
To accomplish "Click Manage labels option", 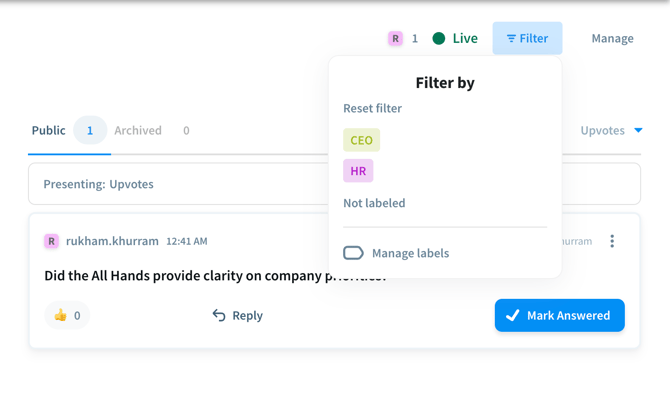I will [410, 253].
